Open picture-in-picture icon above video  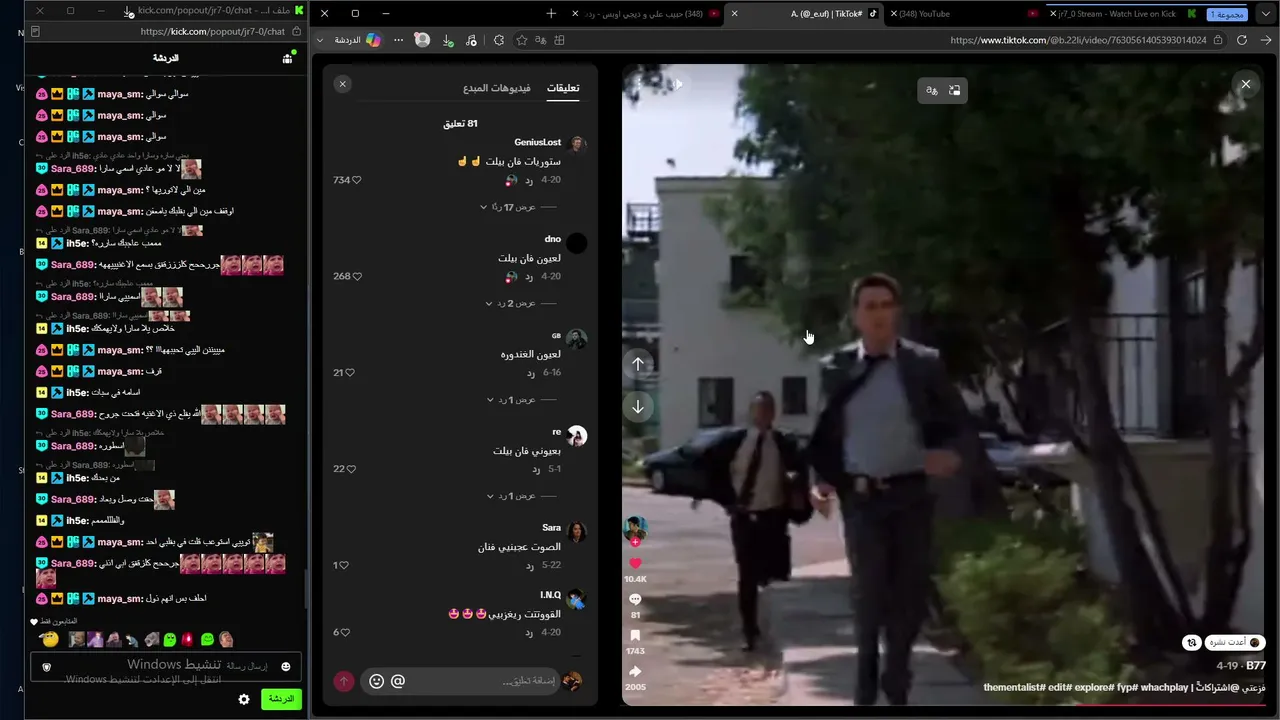[954, 90]
